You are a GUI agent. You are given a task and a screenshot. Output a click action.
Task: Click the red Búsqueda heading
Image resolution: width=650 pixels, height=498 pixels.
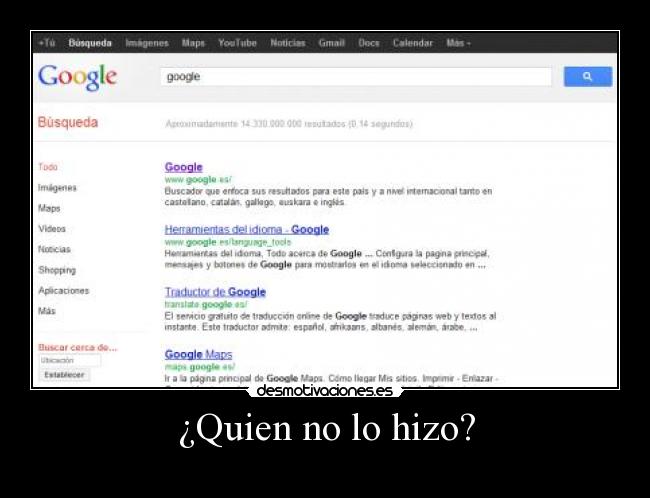(68, 122)
